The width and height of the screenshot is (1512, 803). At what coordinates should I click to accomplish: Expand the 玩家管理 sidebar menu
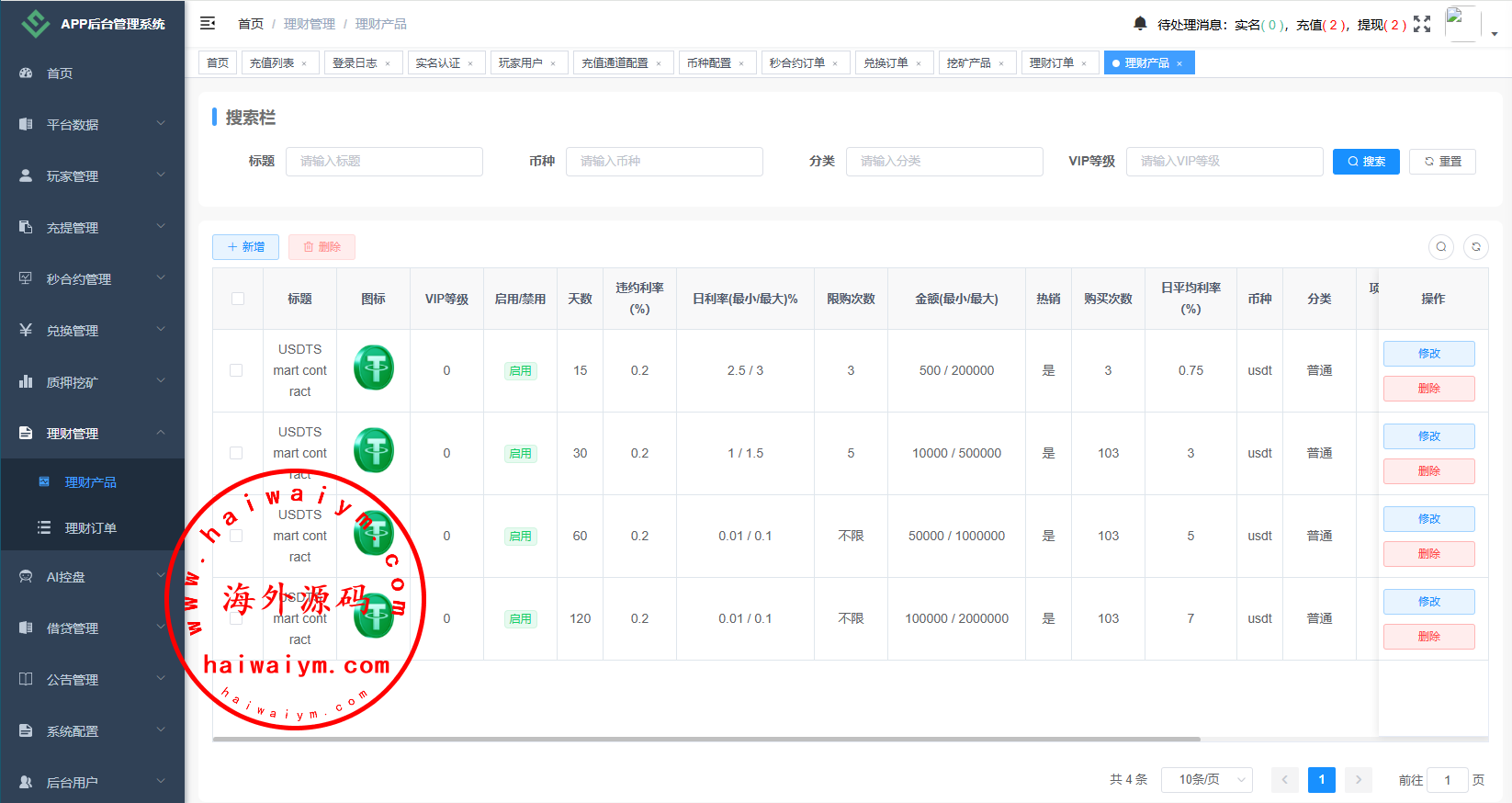coord(92,176)
